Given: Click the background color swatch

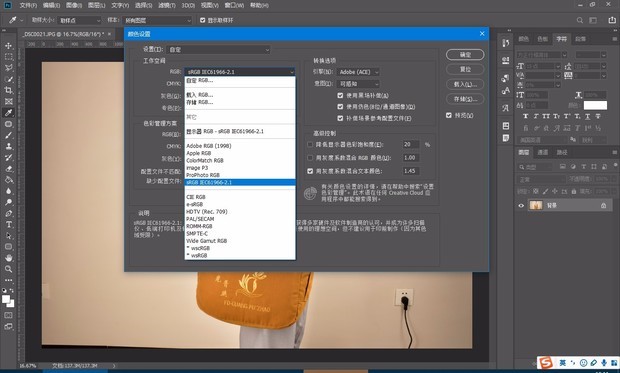Looking at the screenshot, I should coord(11,304).
